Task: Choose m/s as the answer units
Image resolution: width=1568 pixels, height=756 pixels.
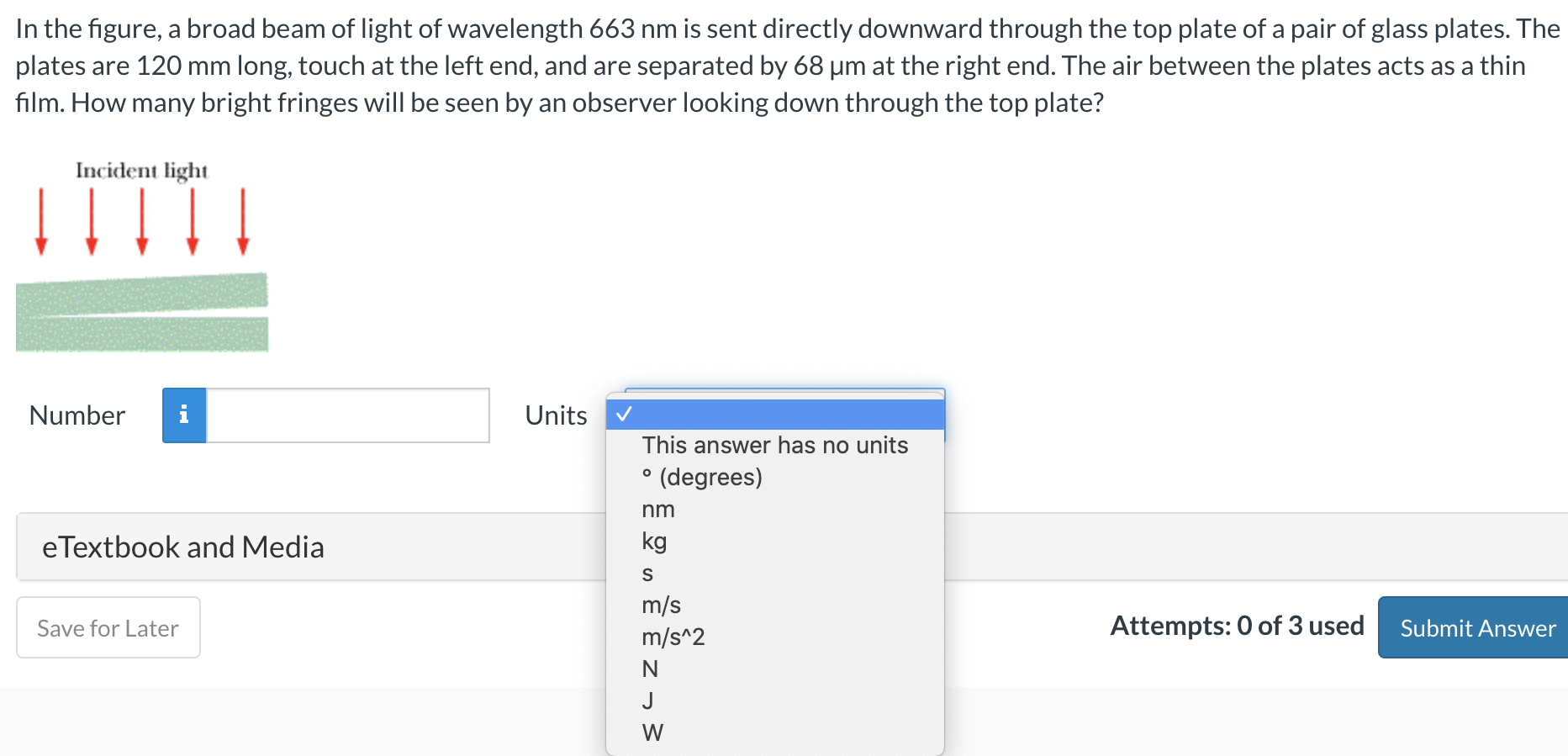Action: pyautogui.click(x=661, y=605)
